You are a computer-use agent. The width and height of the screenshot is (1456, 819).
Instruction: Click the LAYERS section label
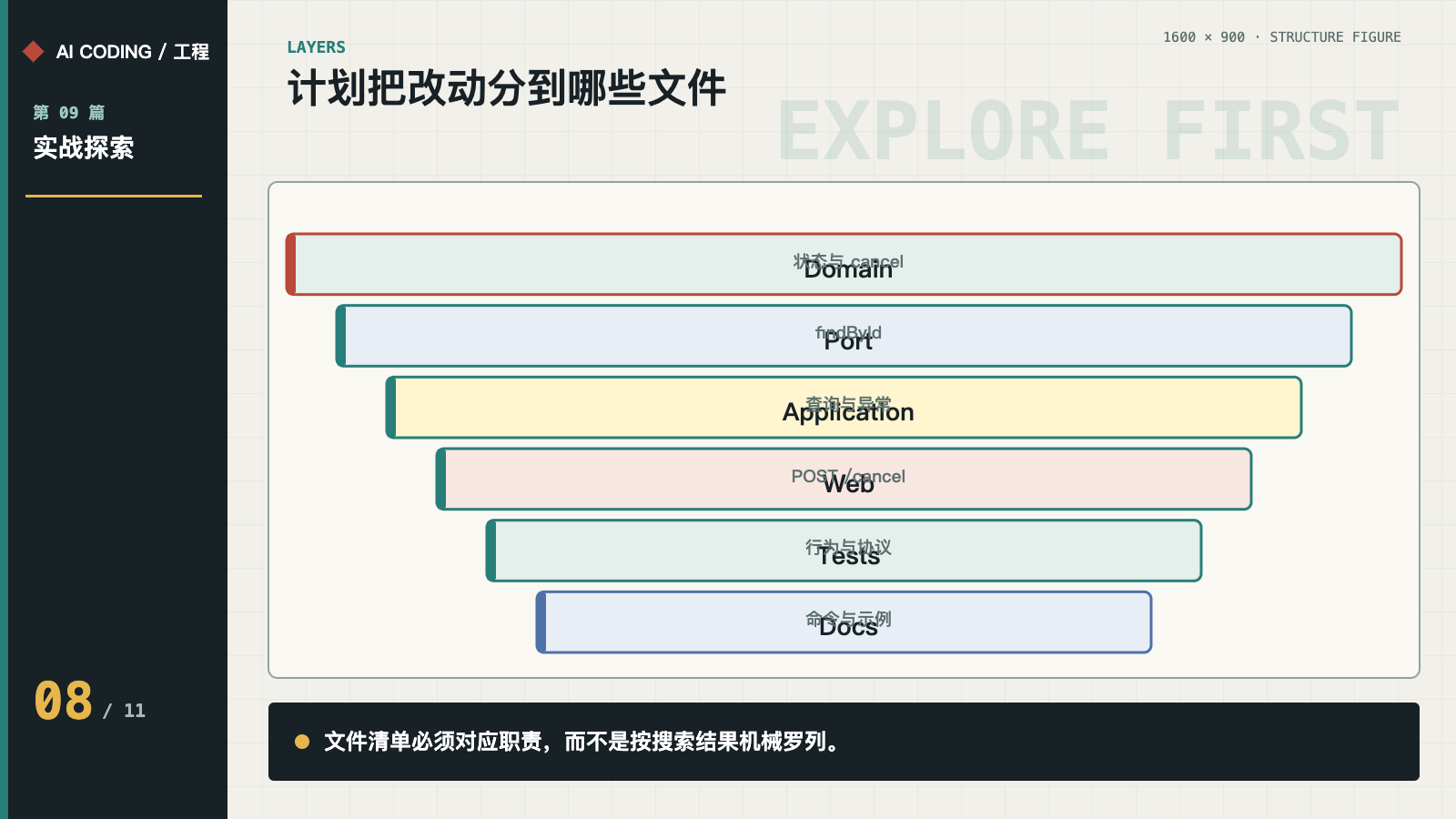(x=316, y=47)
